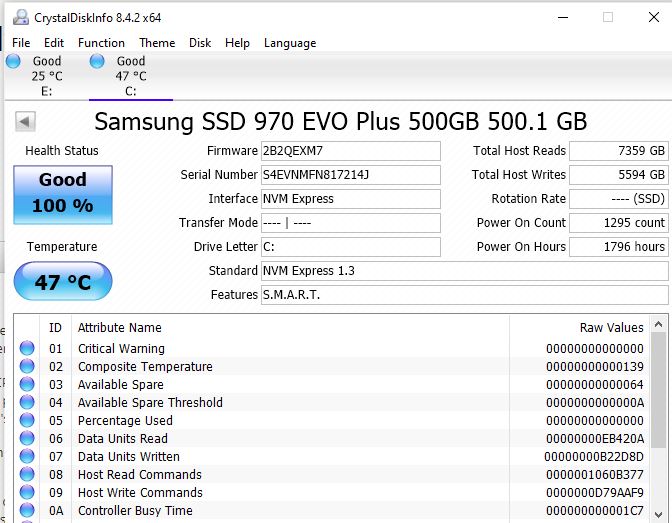
Task: Click the blue status orb for drive C:
Action: (x=97, y=61)
